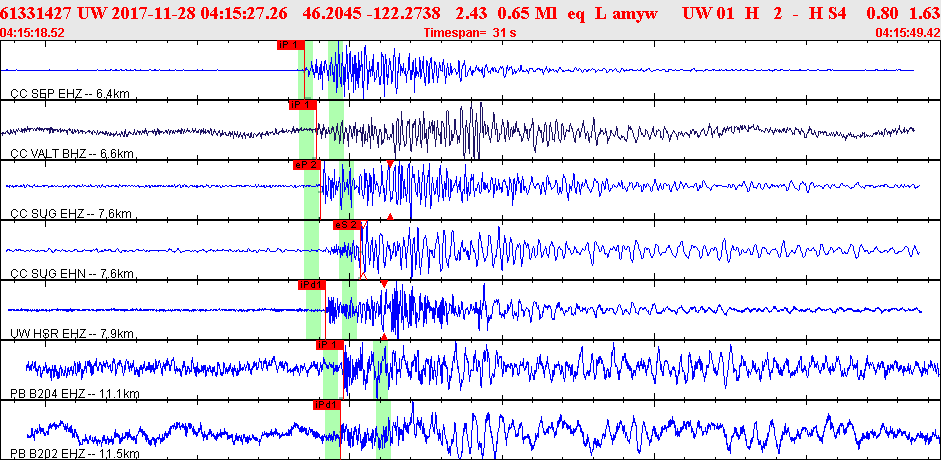The image size is (941, 460).
Task: Click the eP 2 pick flag on SUG EHZ
Action: coord(307,165)
